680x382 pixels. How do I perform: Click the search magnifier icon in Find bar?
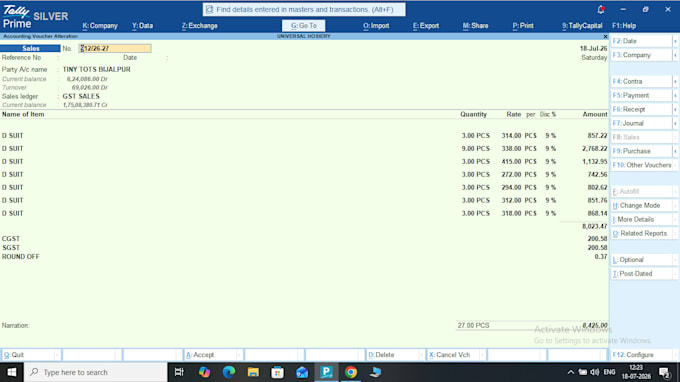(x=209, y=9)
